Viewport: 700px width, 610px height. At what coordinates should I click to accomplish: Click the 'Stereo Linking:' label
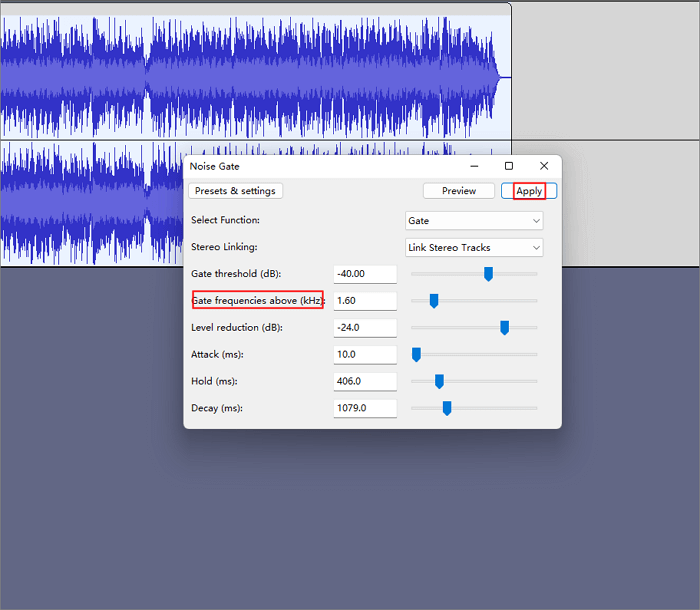(224, 247)
